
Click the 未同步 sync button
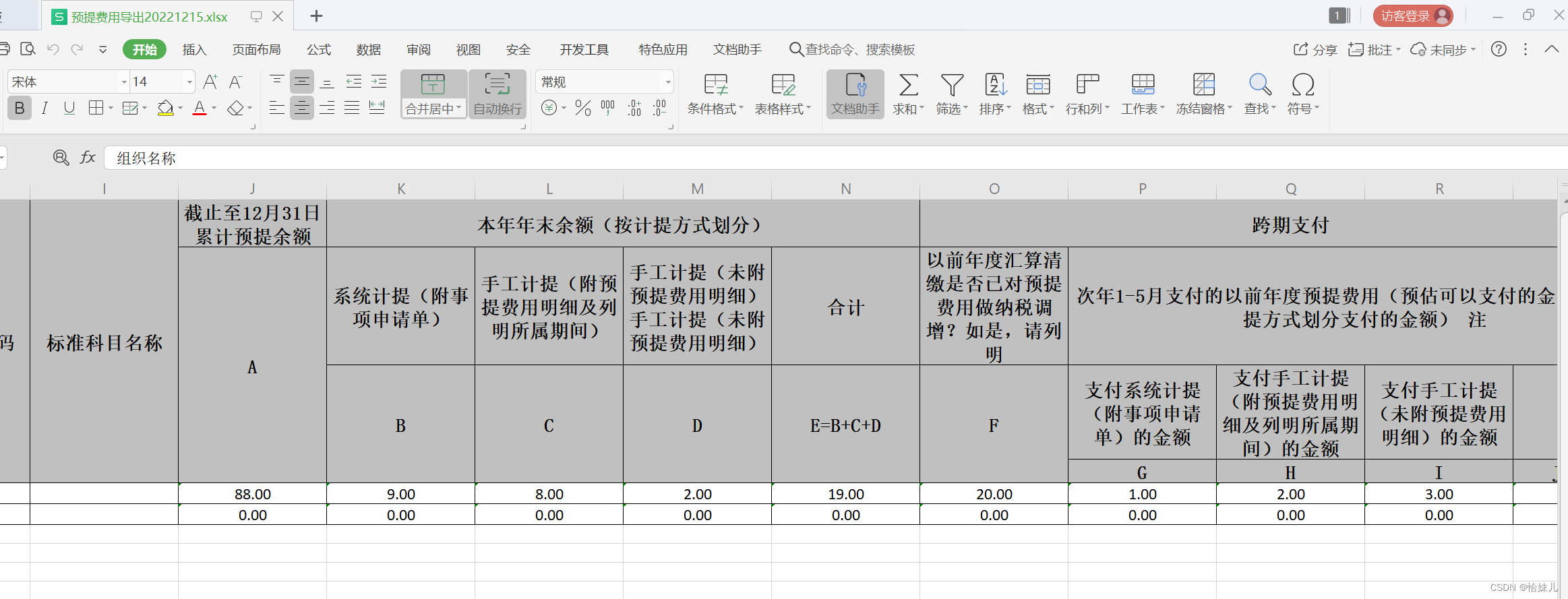(x=1443, y=49)
